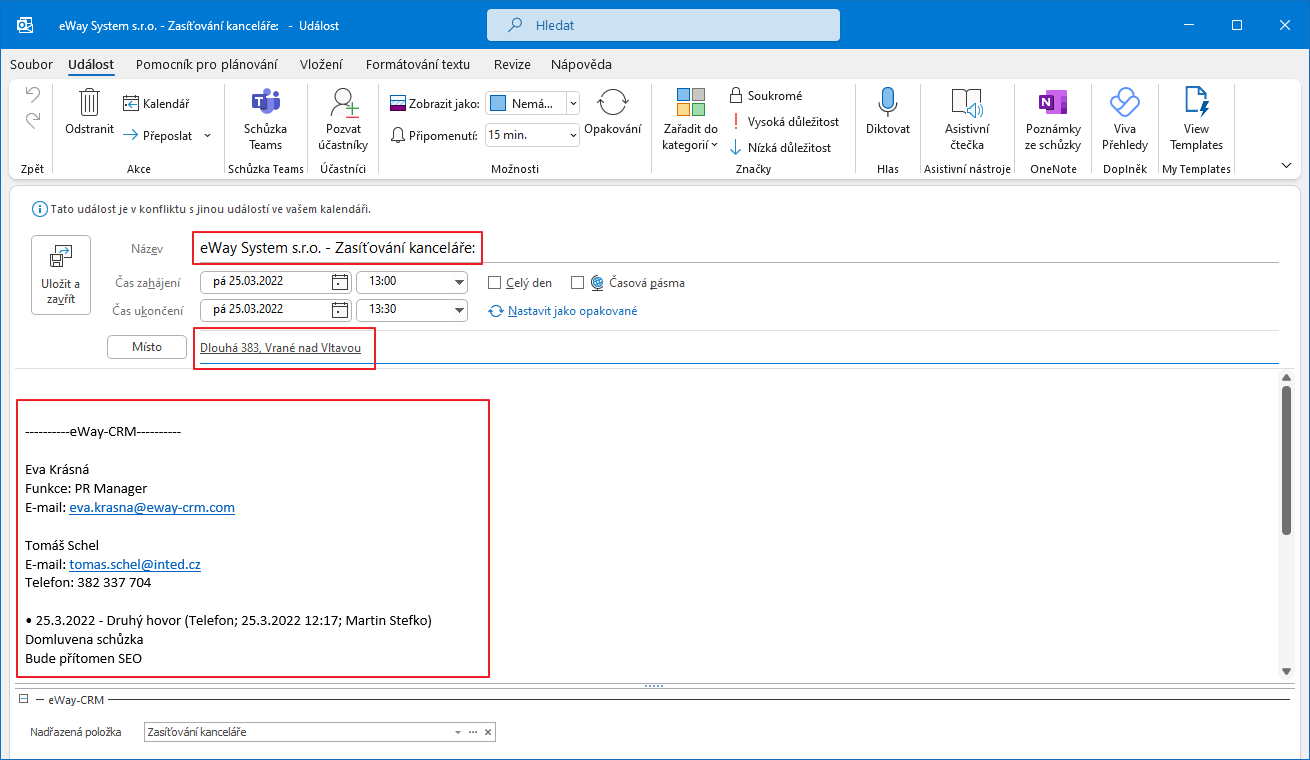Clear the Nadřazená položka with X
Viewport: 1310px width, 760px height.
487,732
